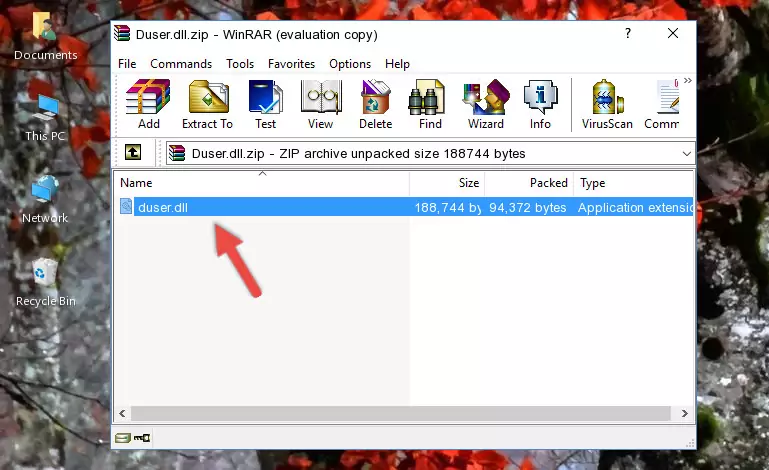This screenshot has height=470, width=769.
Task: Run VirusScan on the archive
Action: coord(607,104)
